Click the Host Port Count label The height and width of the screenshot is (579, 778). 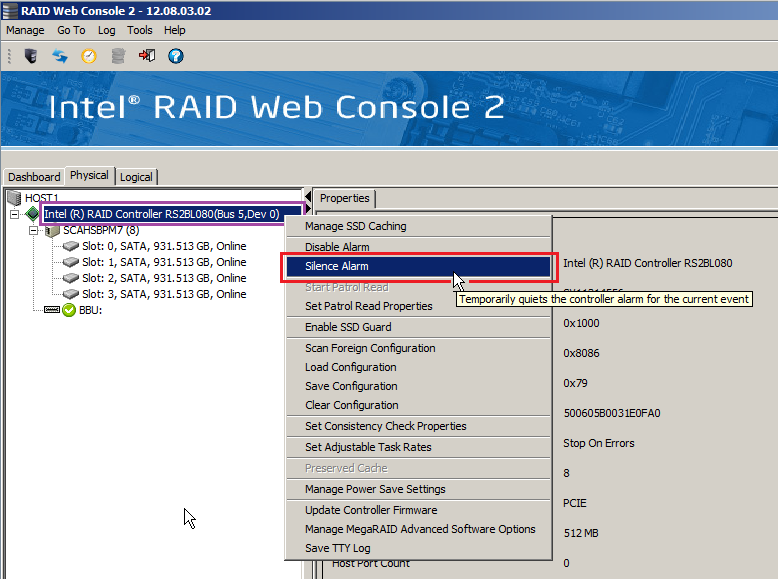(371, 564)
